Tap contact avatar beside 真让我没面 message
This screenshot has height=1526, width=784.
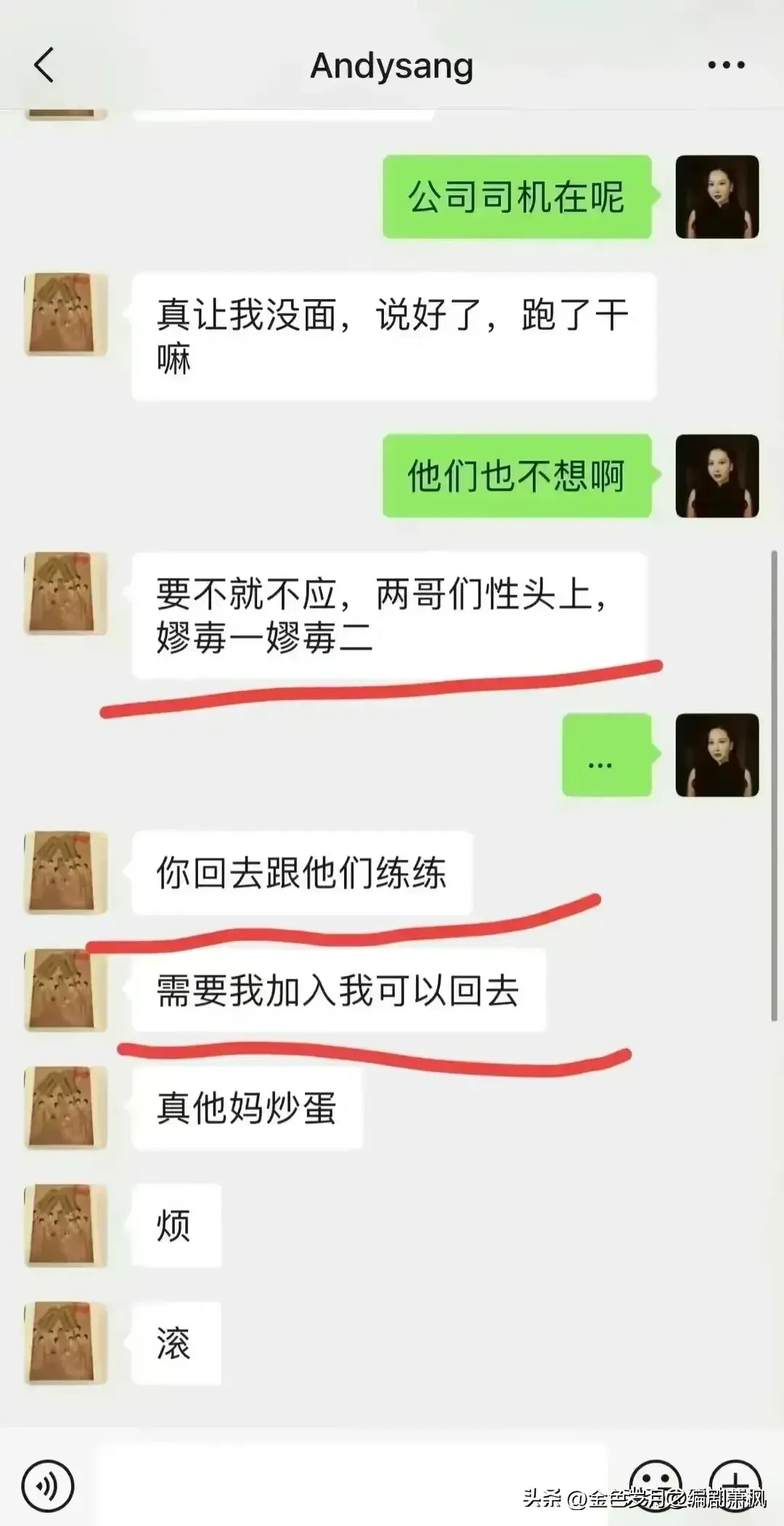[66, 314]
